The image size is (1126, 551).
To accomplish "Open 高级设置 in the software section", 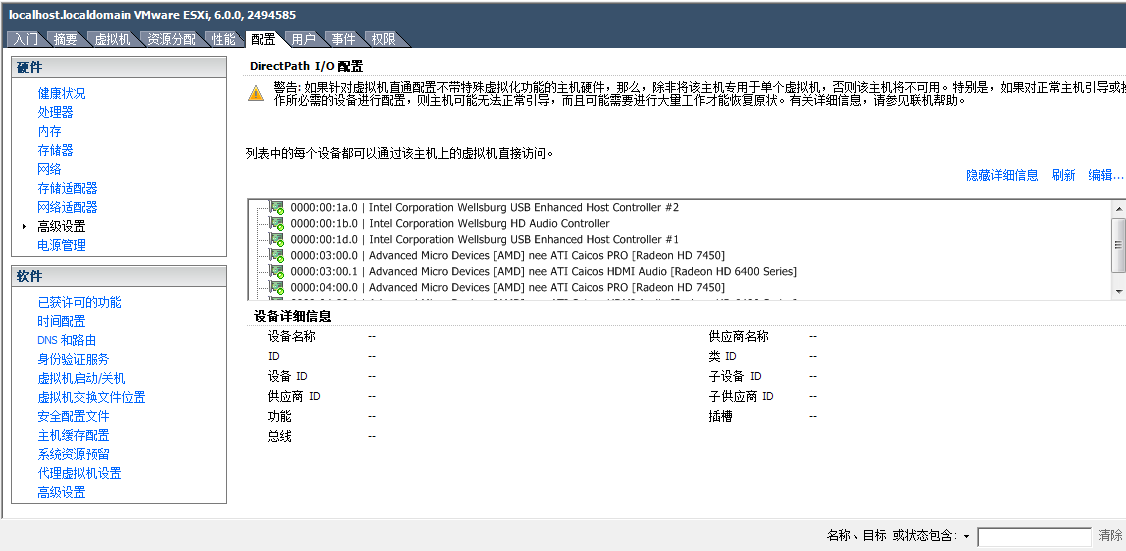I will click(x=61, y=492).
